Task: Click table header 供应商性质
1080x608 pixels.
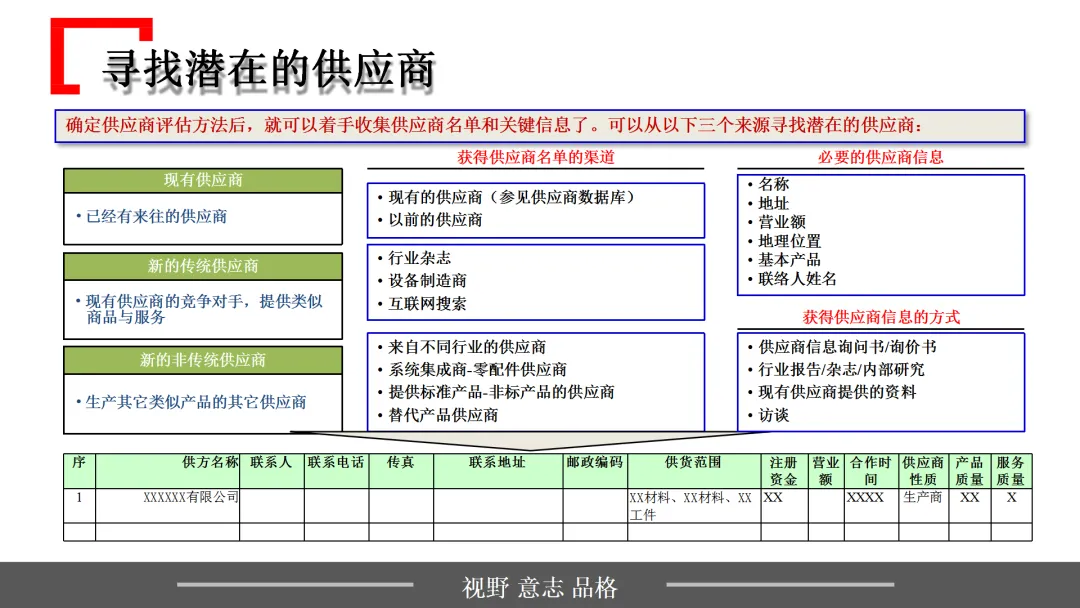Action: 923,471
